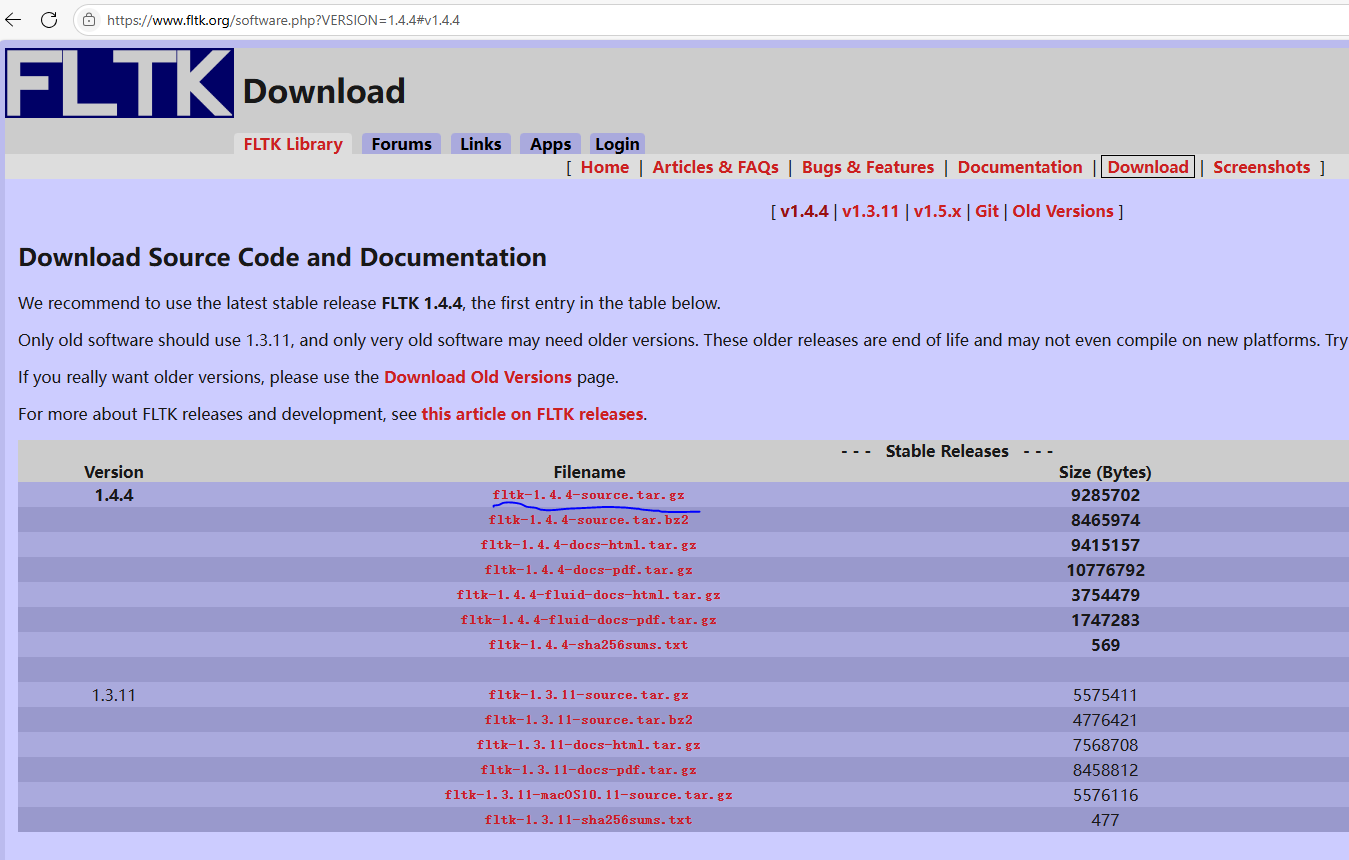Click the size value 9415157
The image size is (1349, 860).
click(1105, 545)
